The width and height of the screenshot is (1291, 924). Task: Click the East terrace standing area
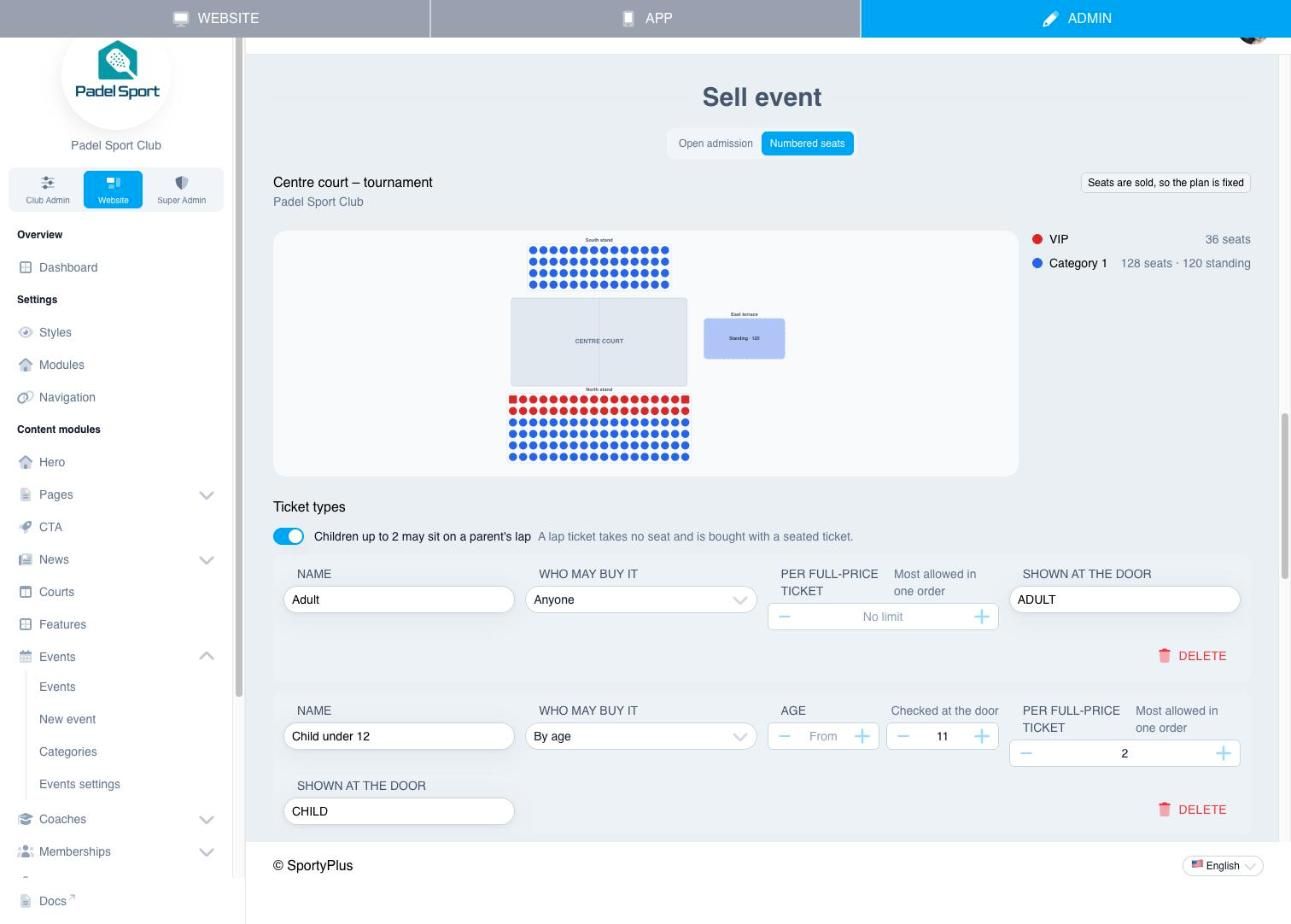click(744, 338)
